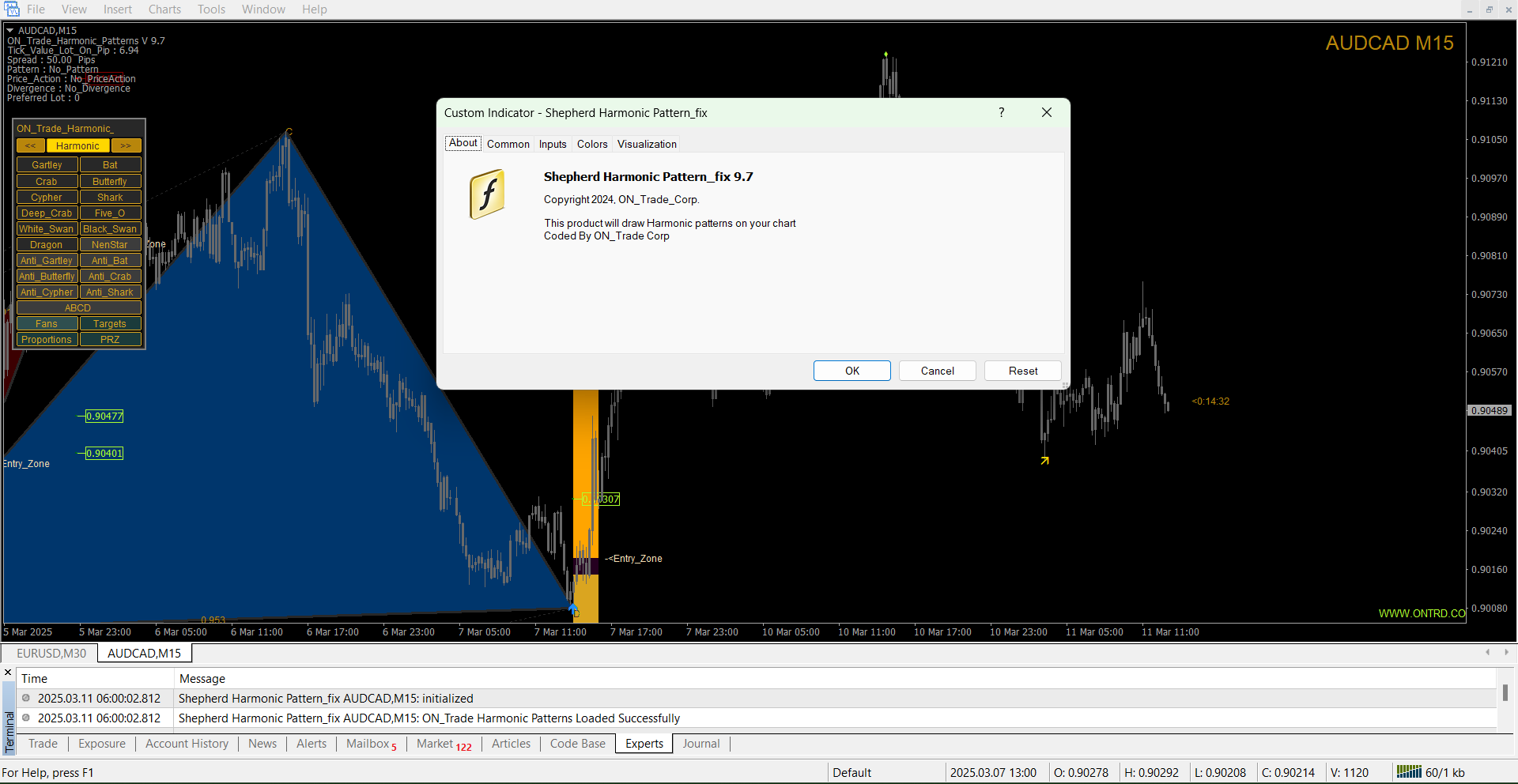Click the triangle next to AUDCAD,M15 label
Screen dimensions: 1518x784
tap(10, 31)
